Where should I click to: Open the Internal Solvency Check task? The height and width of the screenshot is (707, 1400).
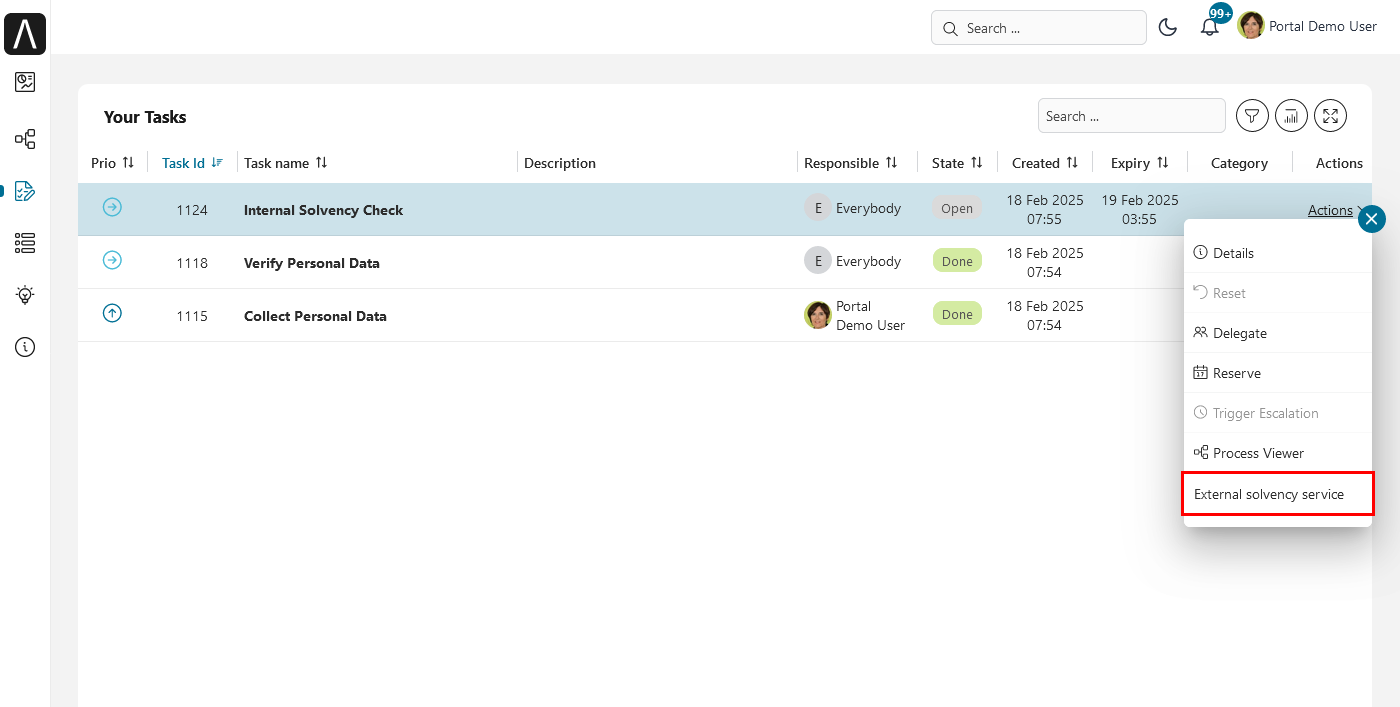(x=323, y=210)
